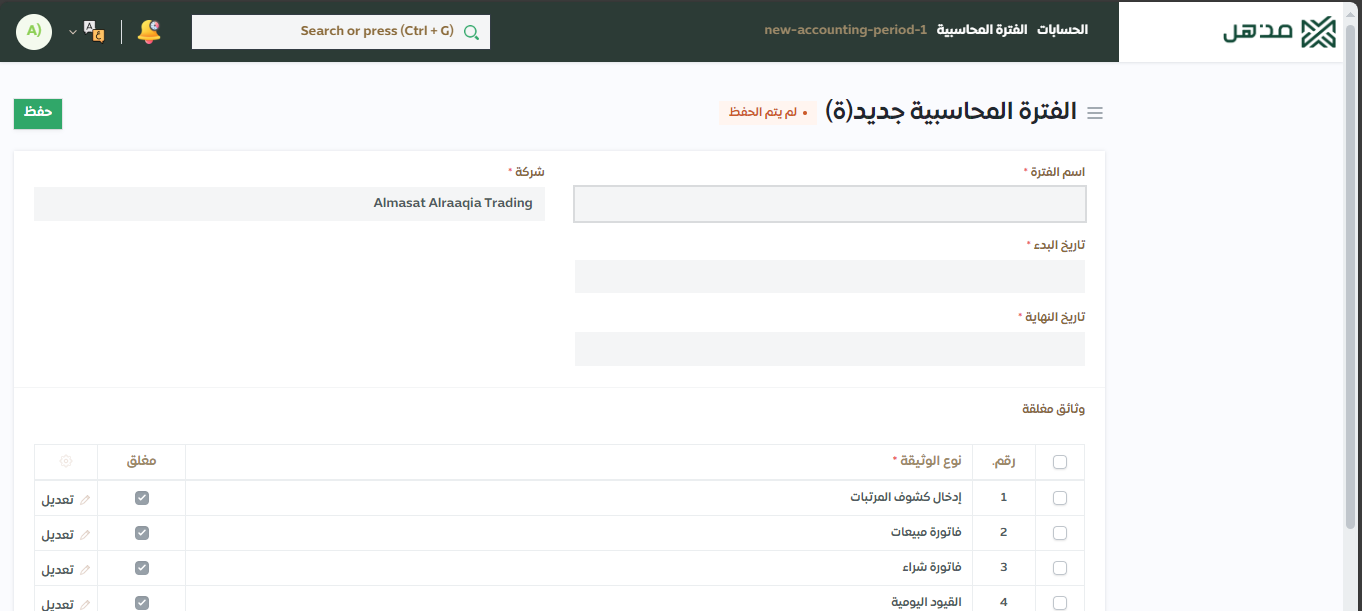This screenshot has width=1362, height=611.
Task: Click تعديل in row 1
Action: click(x=57, y=500)
